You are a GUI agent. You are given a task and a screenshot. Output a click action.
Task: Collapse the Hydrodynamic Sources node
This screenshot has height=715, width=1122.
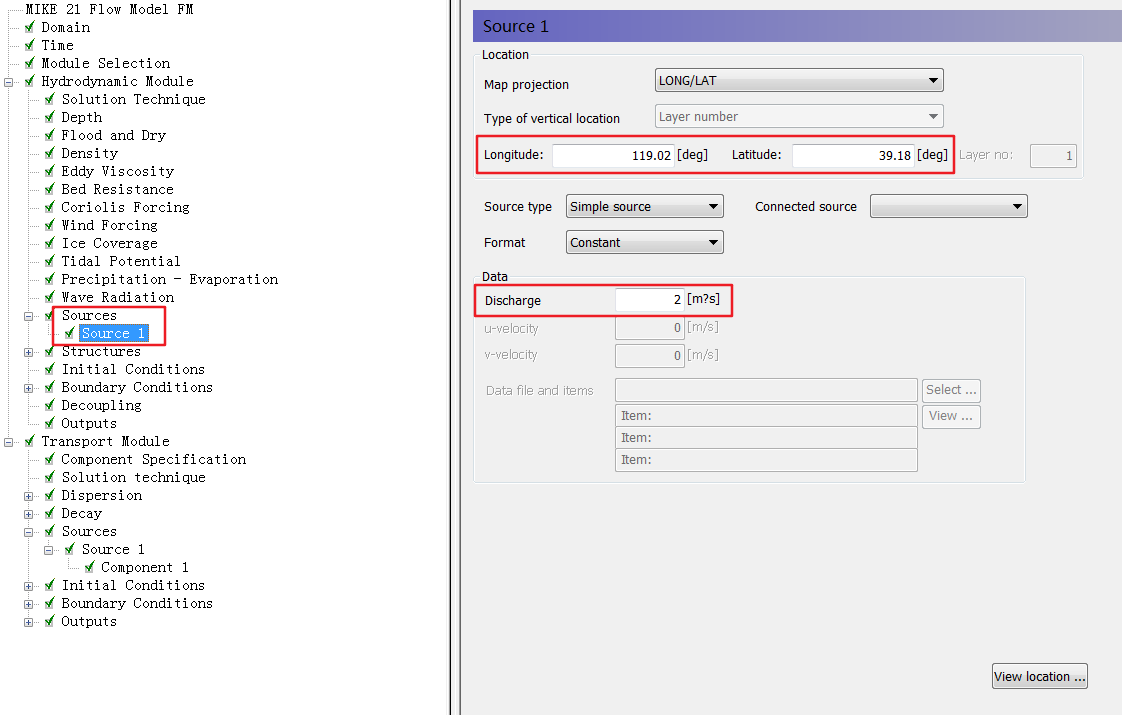(x=29, y=316)
